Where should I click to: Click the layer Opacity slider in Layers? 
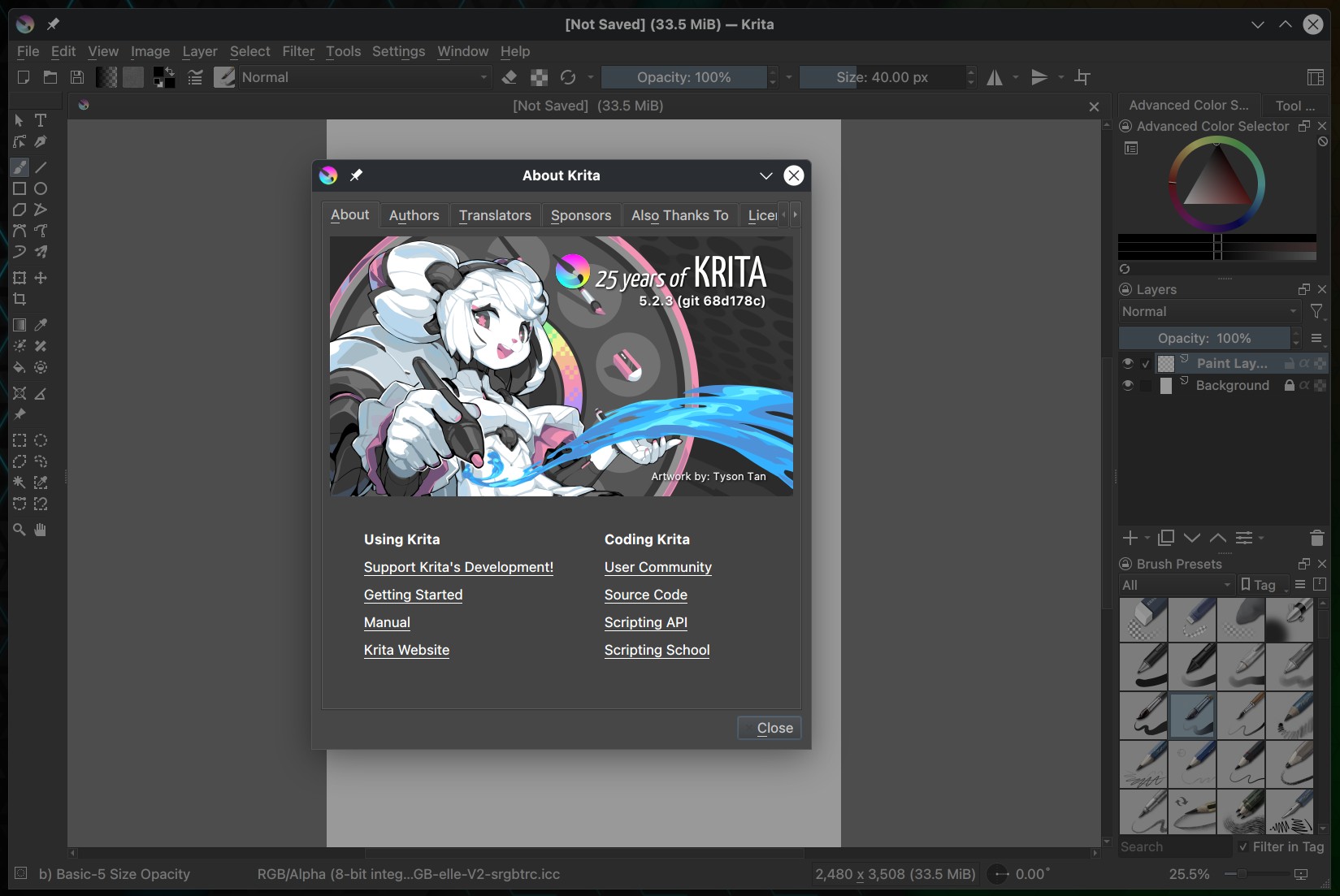pos(1204,338)
